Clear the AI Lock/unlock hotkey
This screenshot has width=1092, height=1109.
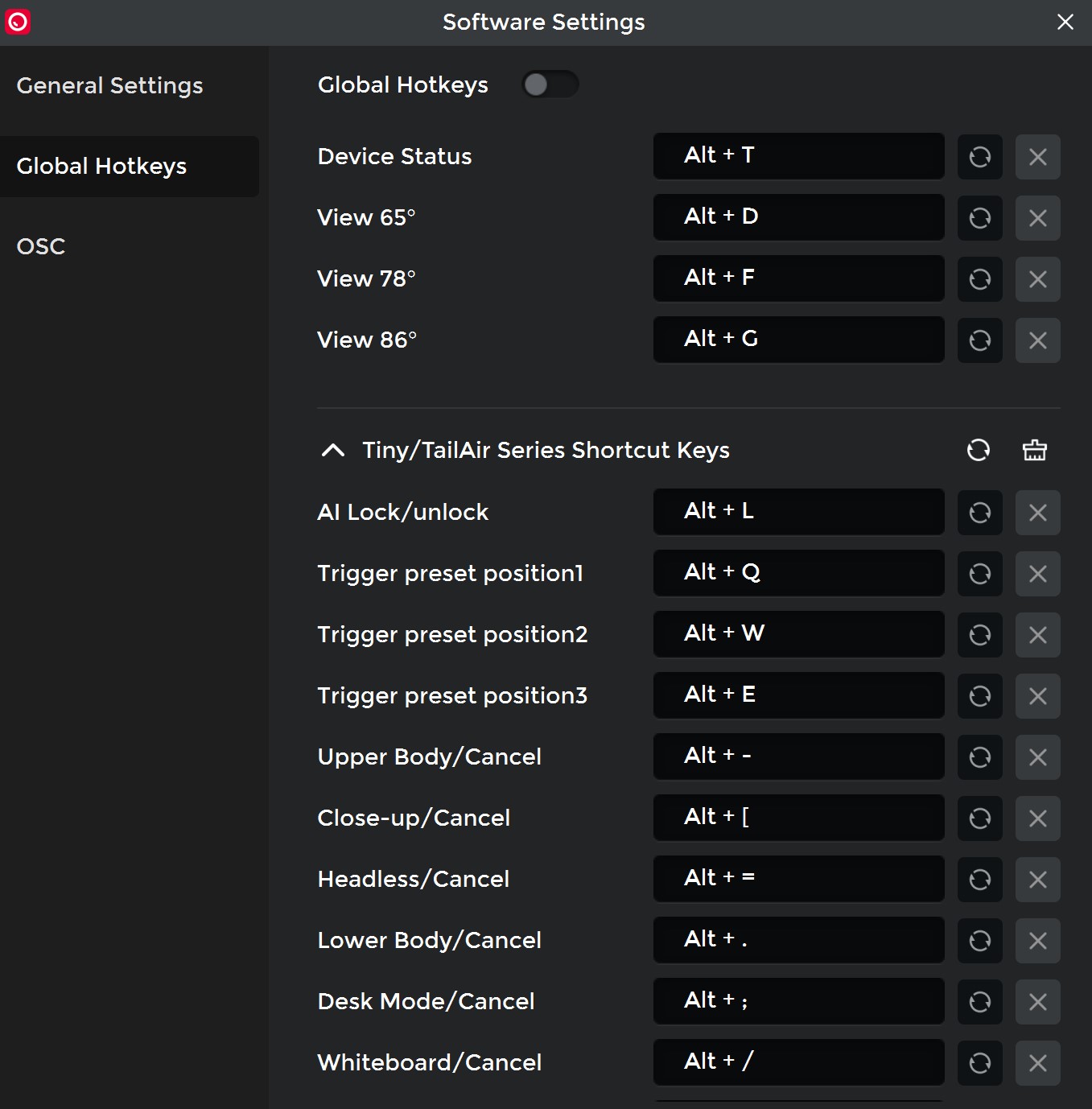(1037, 513)
